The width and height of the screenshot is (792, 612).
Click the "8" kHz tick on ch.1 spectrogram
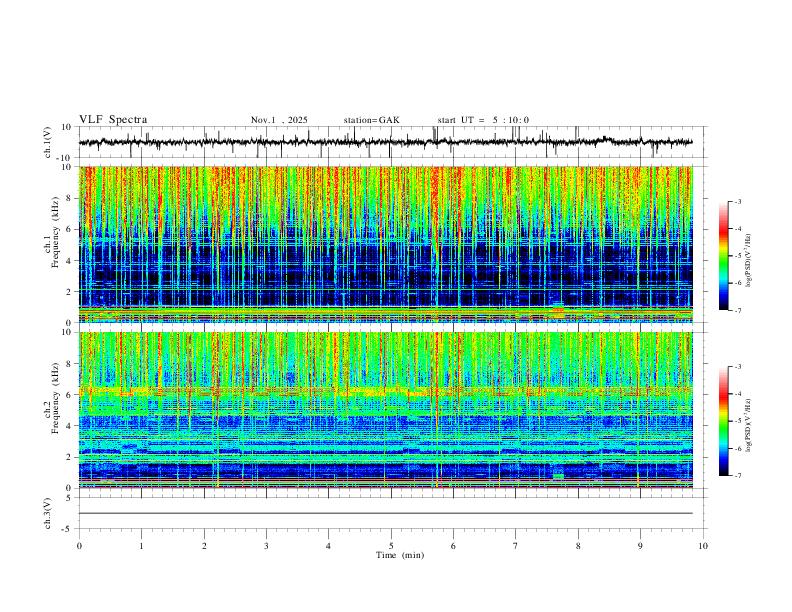(x=69, y=198)
